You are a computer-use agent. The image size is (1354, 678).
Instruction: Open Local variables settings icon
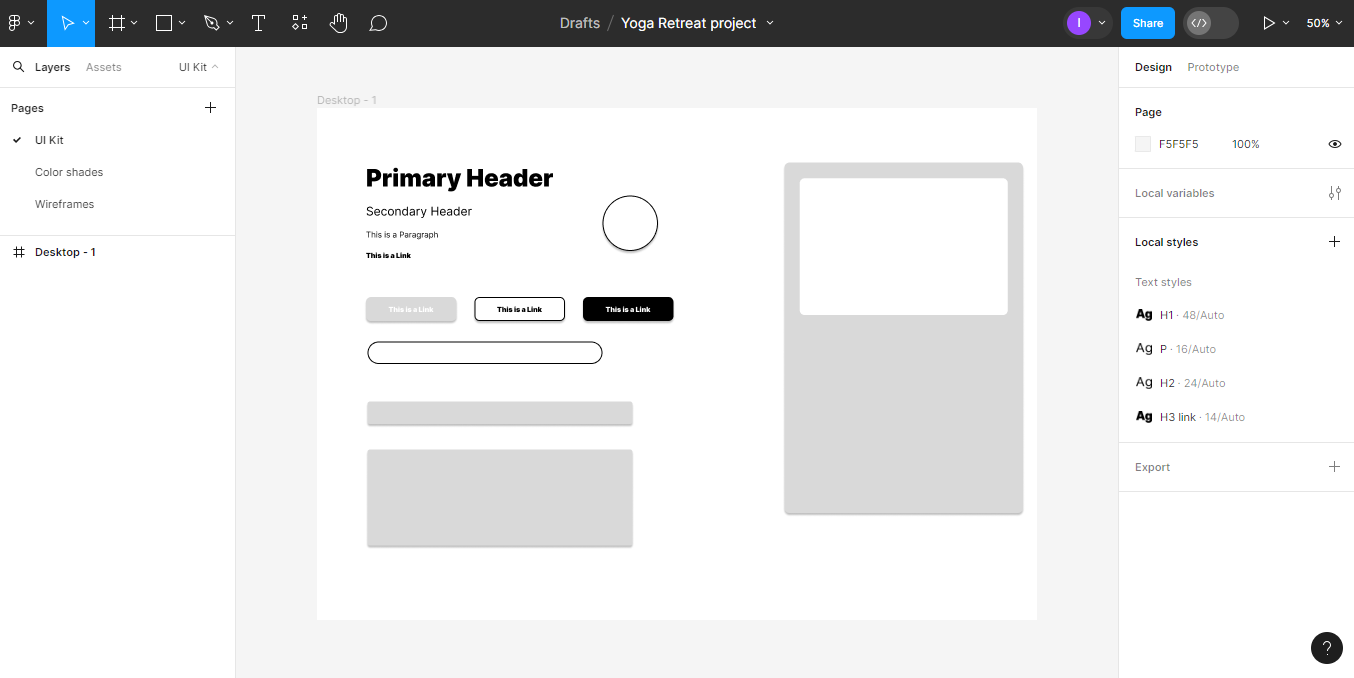point(1335,193)
